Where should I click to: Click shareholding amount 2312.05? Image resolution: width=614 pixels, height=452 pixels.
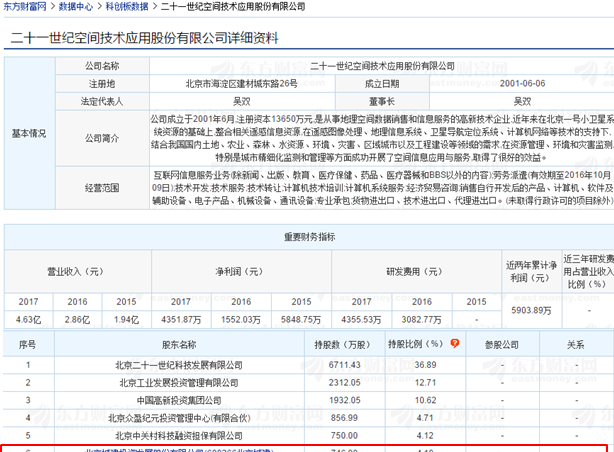(x=345, y=383)
